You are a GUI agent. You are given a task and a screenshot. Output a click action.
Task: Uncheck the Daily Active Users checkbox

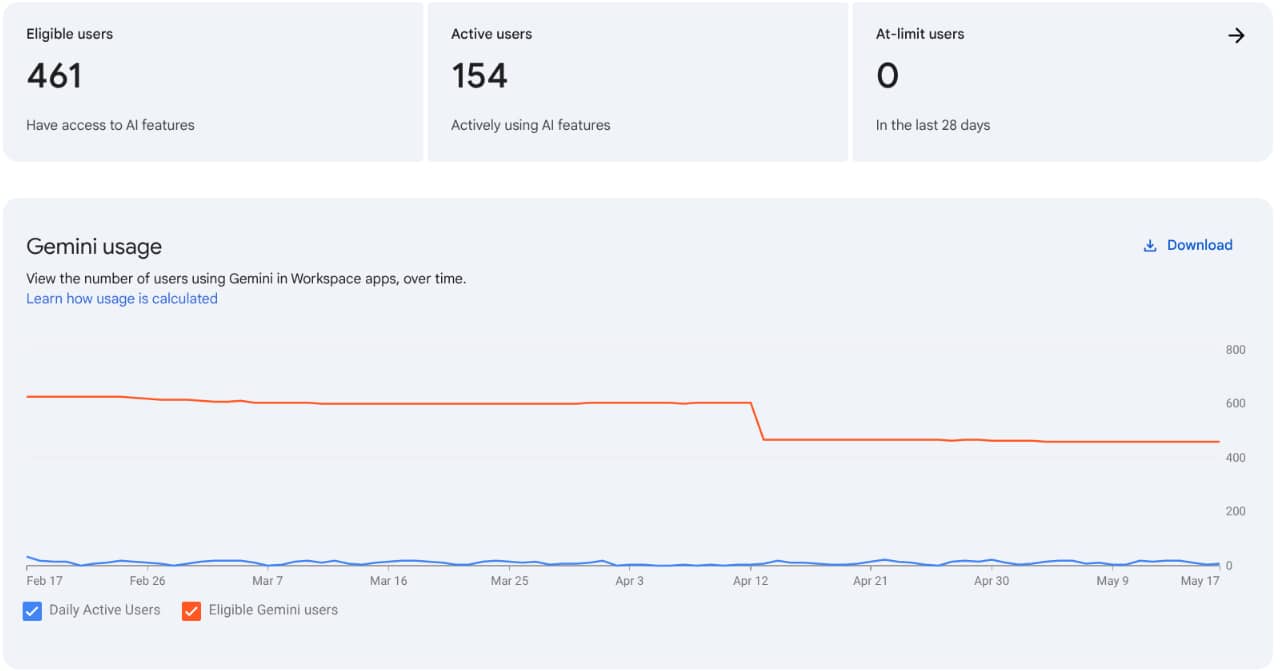(32, 611)
